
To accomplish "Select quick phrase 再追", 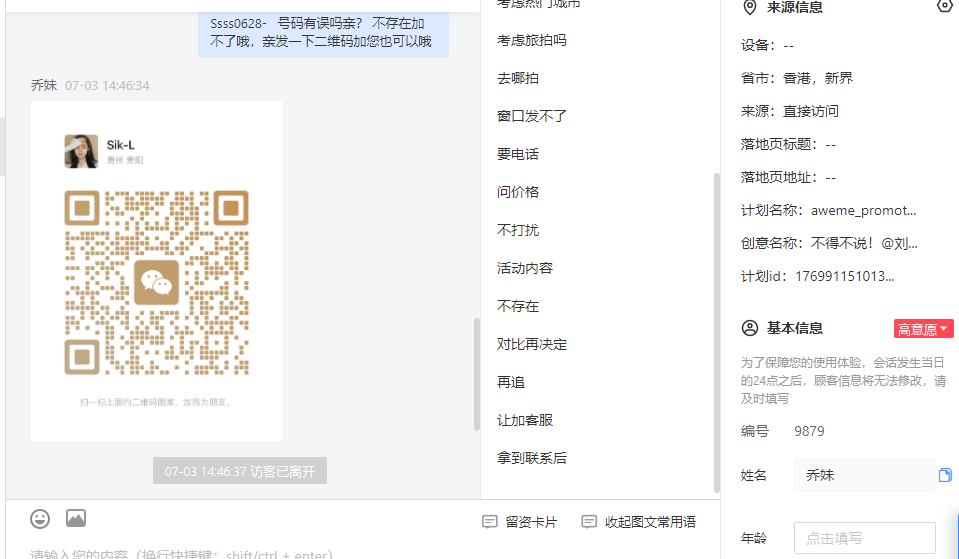I will click(511, 382).
